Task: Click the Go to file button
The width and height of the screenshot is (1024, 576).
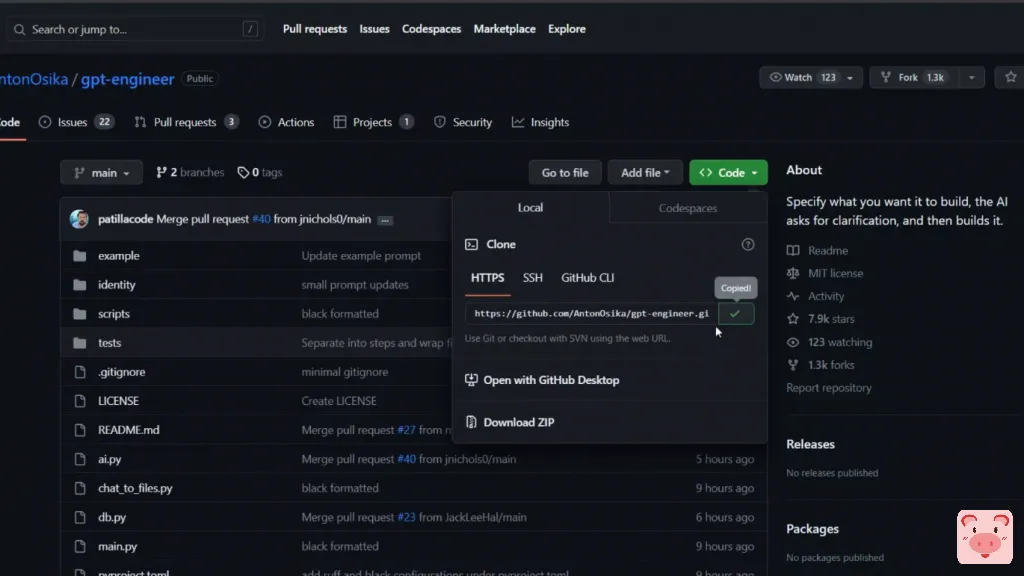Action: 565,172
